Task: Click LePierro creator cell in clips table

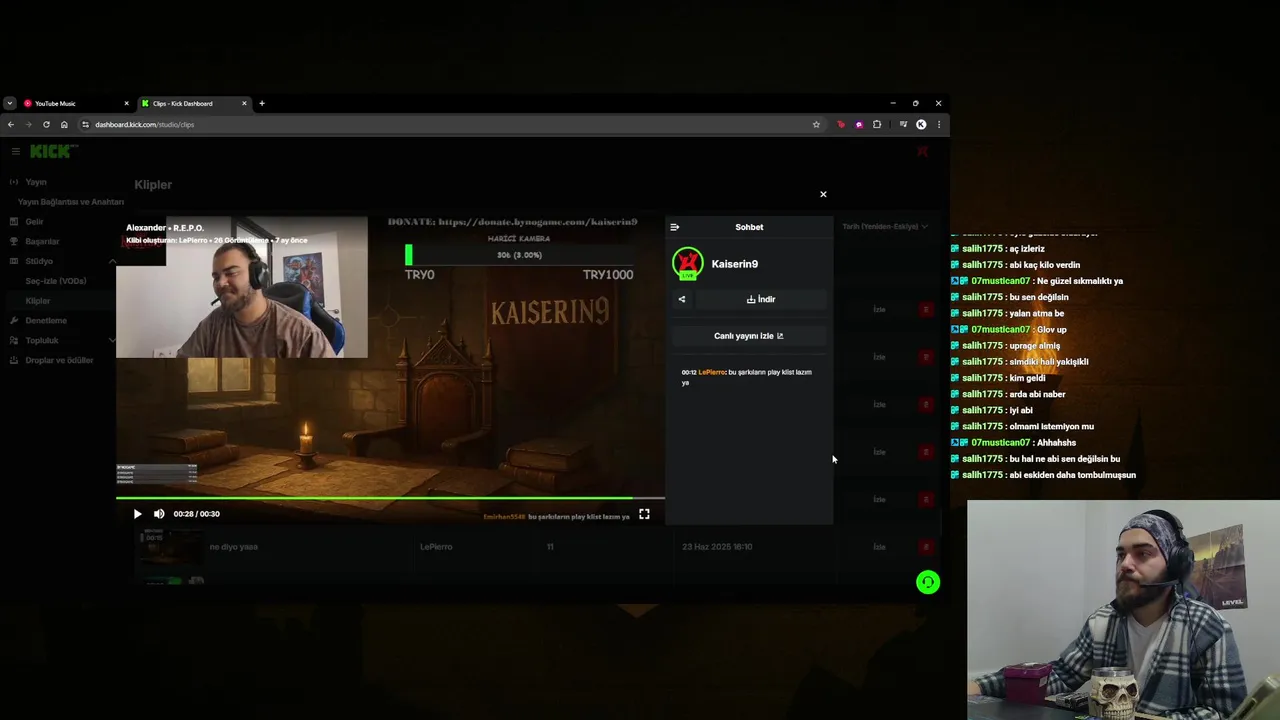Action: pyautogui.click(x=436, y=547)
